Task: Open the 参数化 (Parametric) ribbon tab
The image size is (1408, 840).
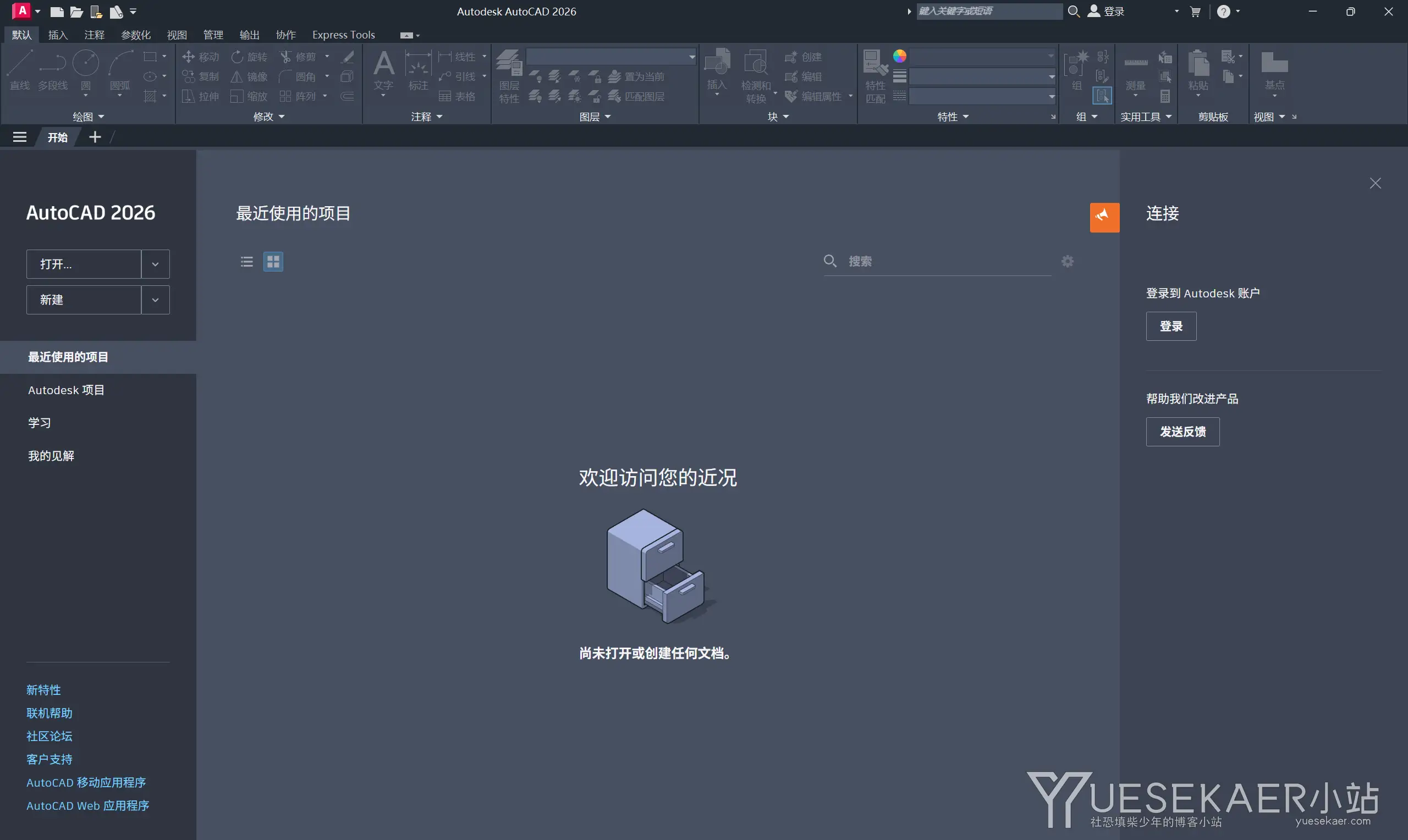Action: click(135, 35)
